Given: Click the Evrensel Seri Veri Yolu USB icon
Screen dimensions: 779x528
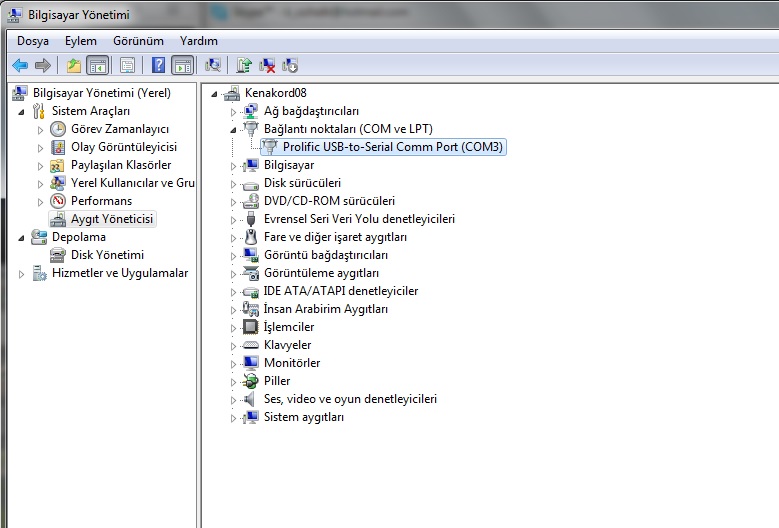Looking at the screenshot, I should pyautogui.click(x=251, y=219).
